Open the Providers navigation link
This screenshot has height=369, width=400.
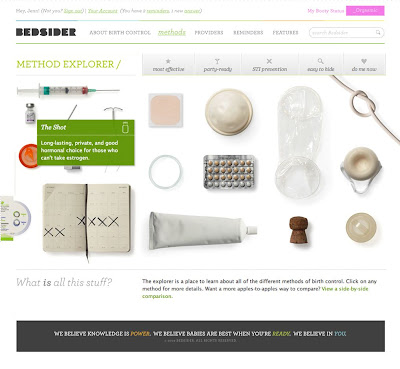point(209,33)
